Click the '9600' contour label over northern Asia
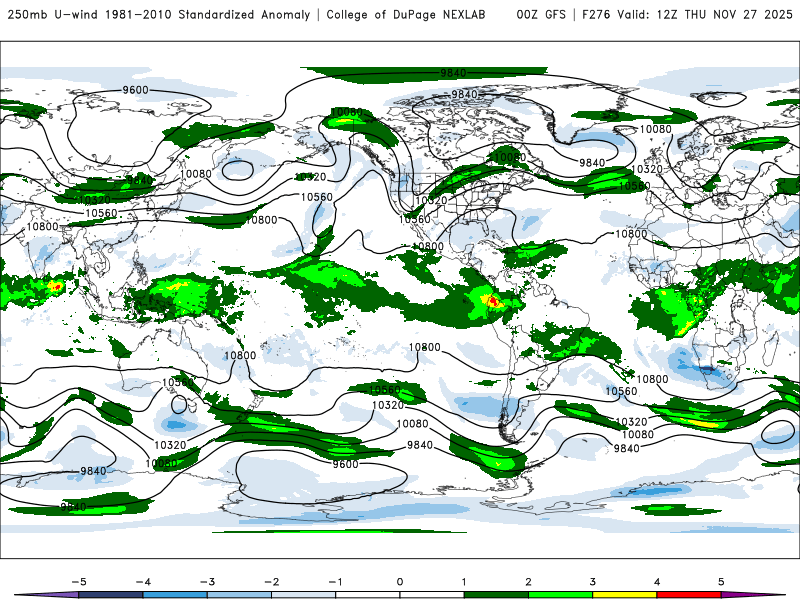 click(135, 90)
